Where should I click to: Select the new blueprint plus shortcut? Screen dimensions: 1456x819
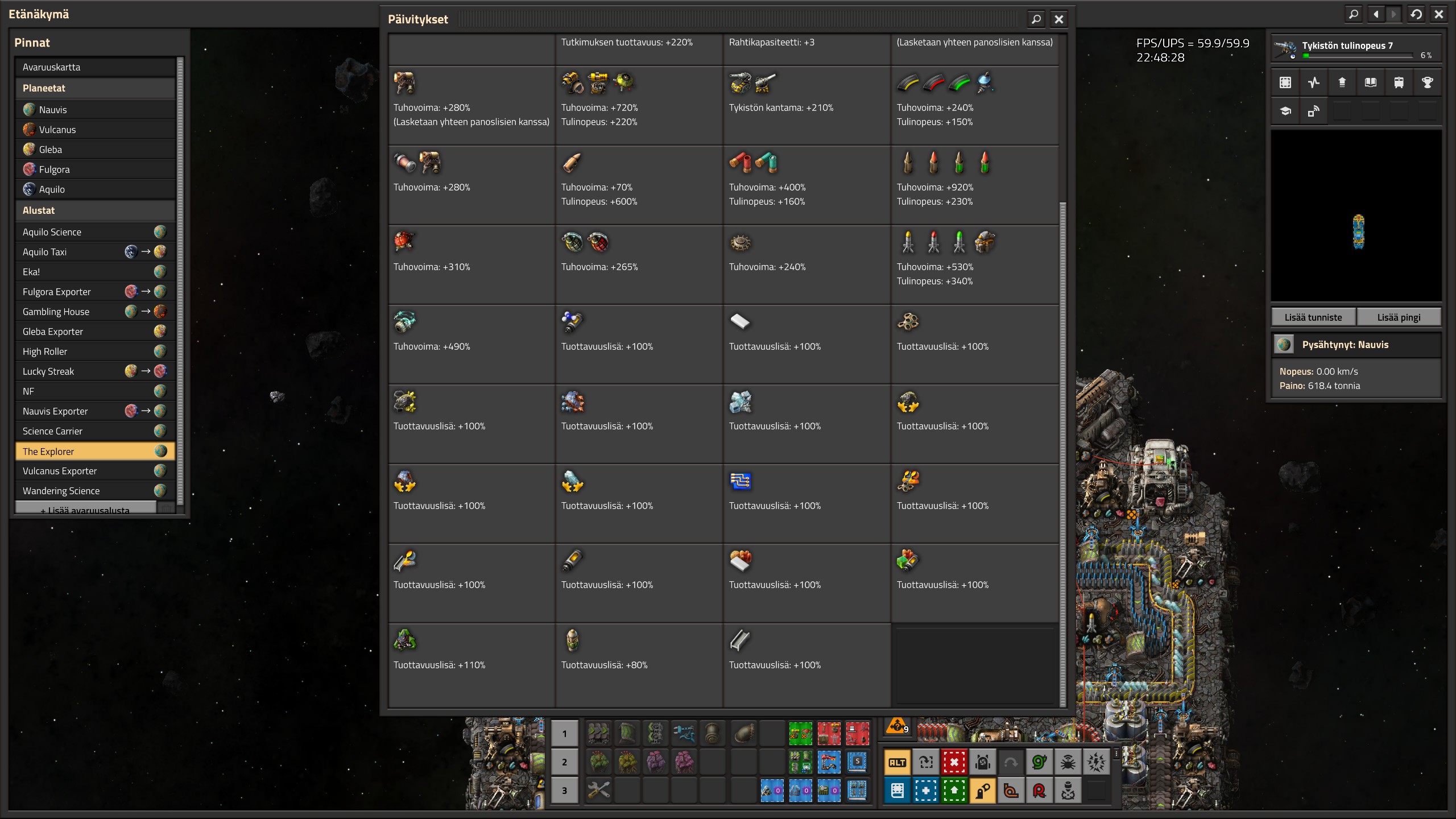coord(925,791)
